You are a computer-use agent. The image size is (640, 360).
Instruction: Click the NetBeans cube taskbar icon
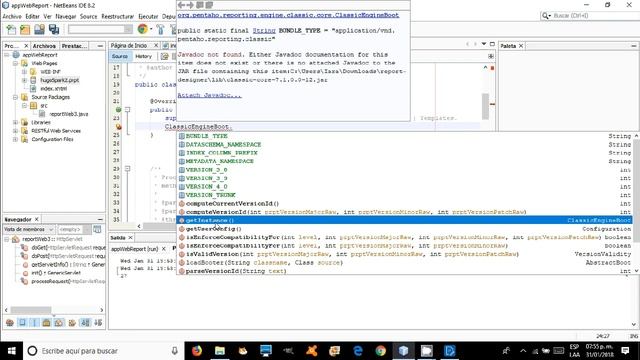point(404,351)
